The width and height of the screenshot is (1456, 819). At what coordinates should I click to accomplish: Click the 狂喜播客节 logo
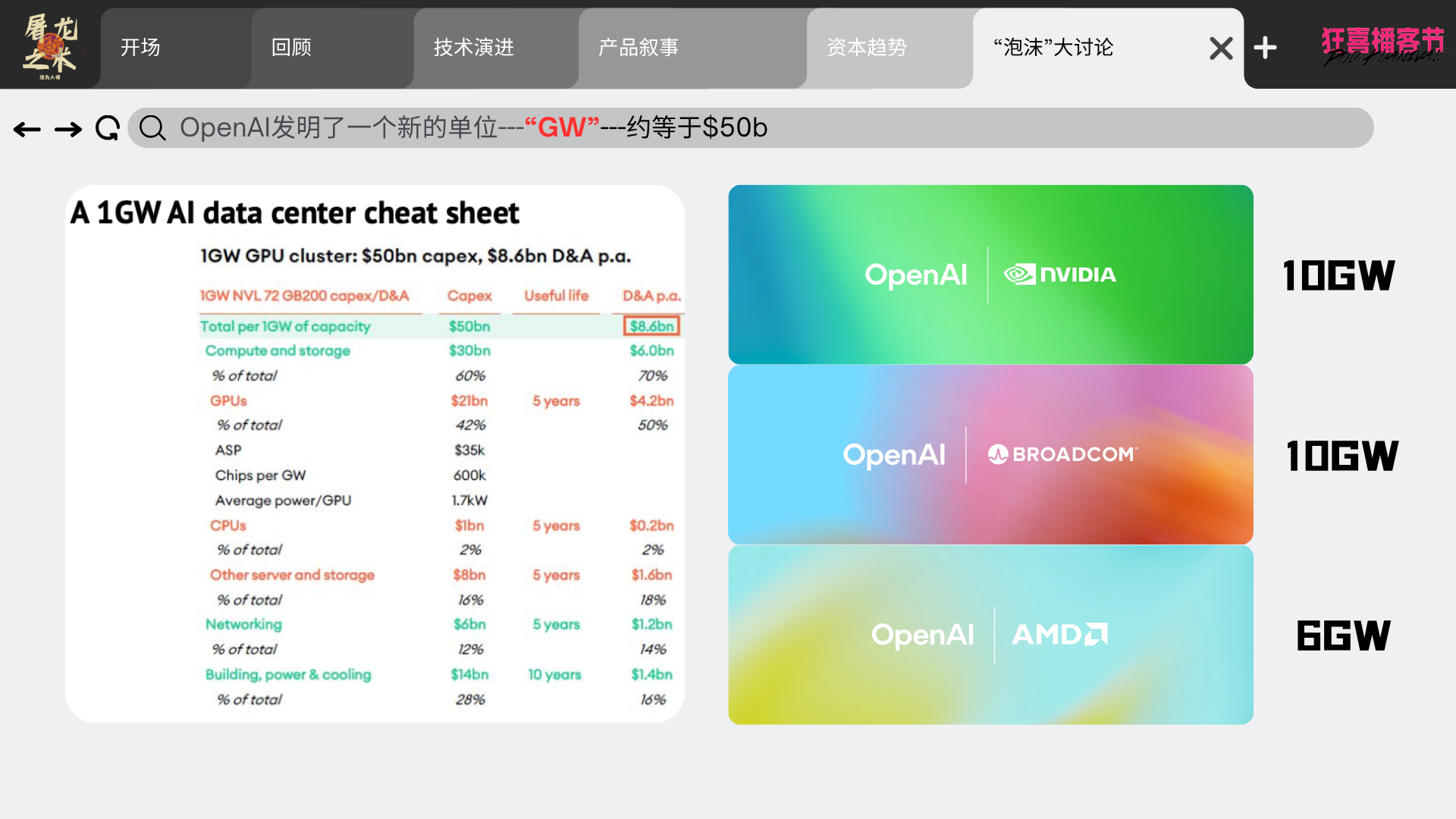[x=1382, y=45]
